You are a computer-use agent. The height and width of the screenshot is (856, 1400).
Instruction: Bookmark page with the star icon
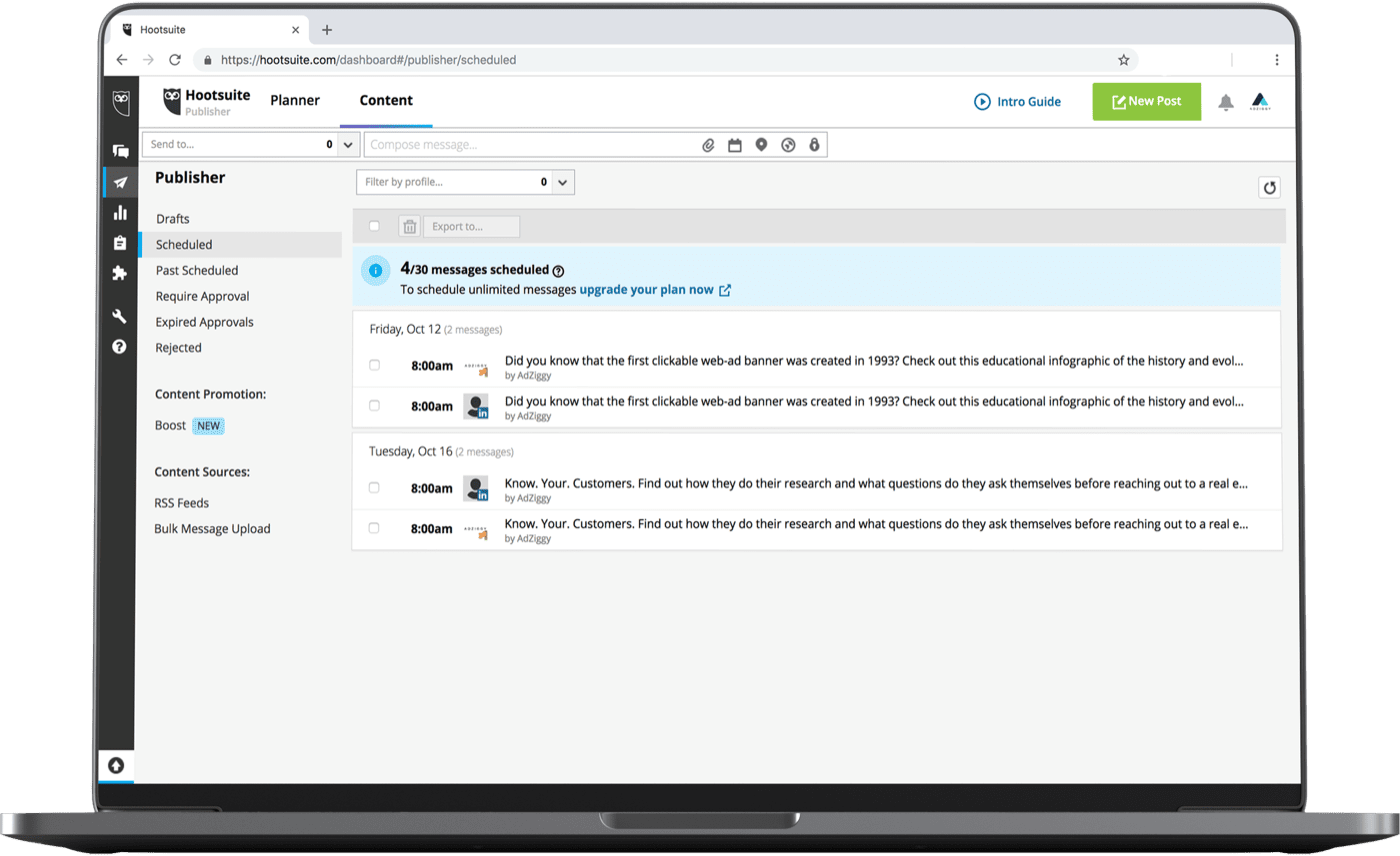click(1124, 60)
